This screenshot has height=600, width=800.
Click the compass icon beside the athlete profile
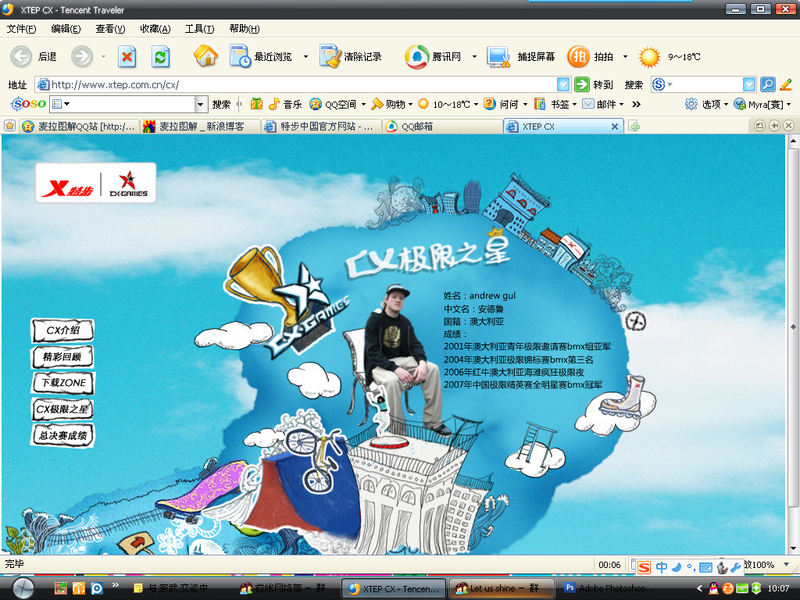click(636, 321)
